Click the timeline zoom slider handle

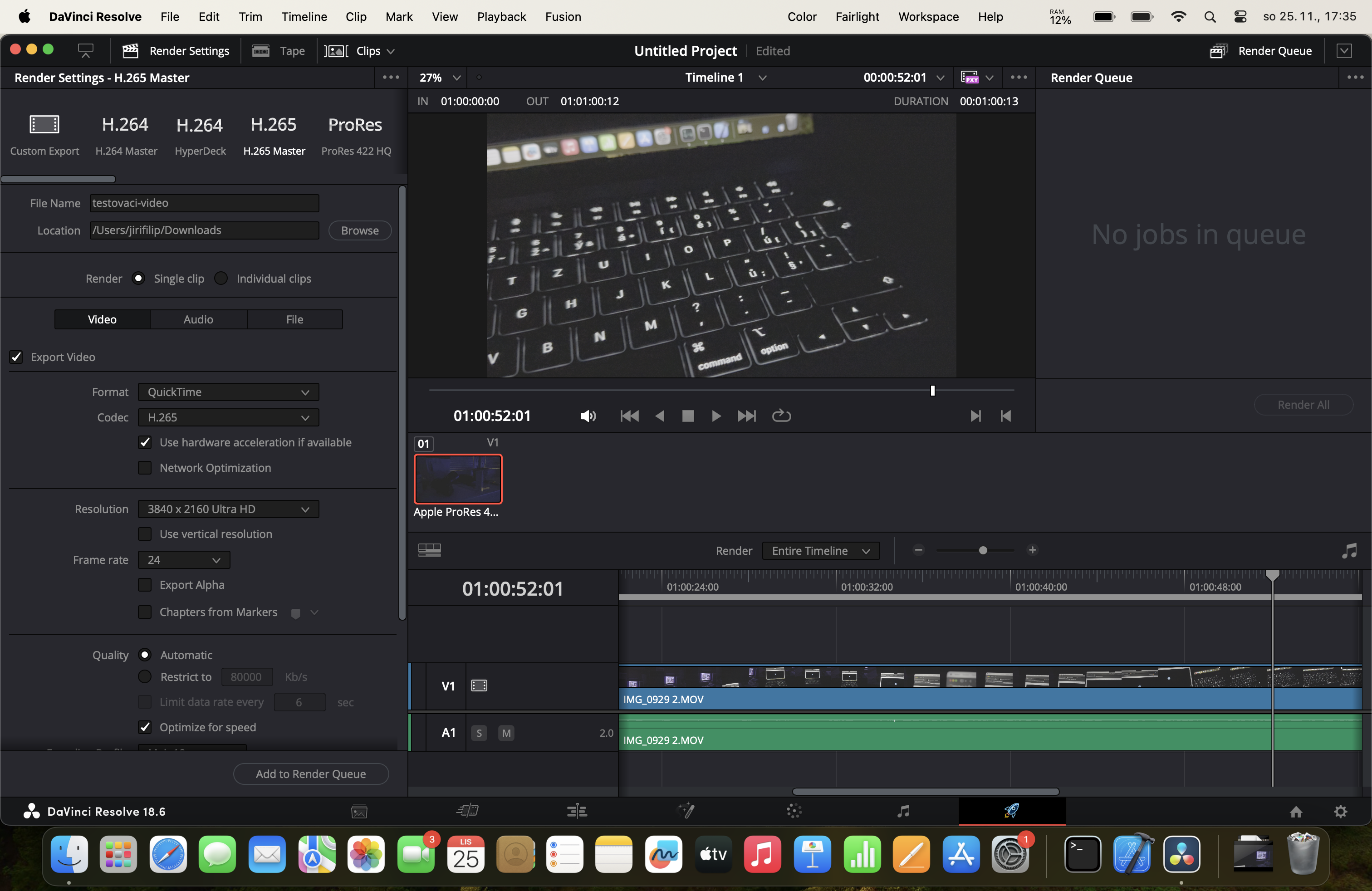tap(983, 550)
